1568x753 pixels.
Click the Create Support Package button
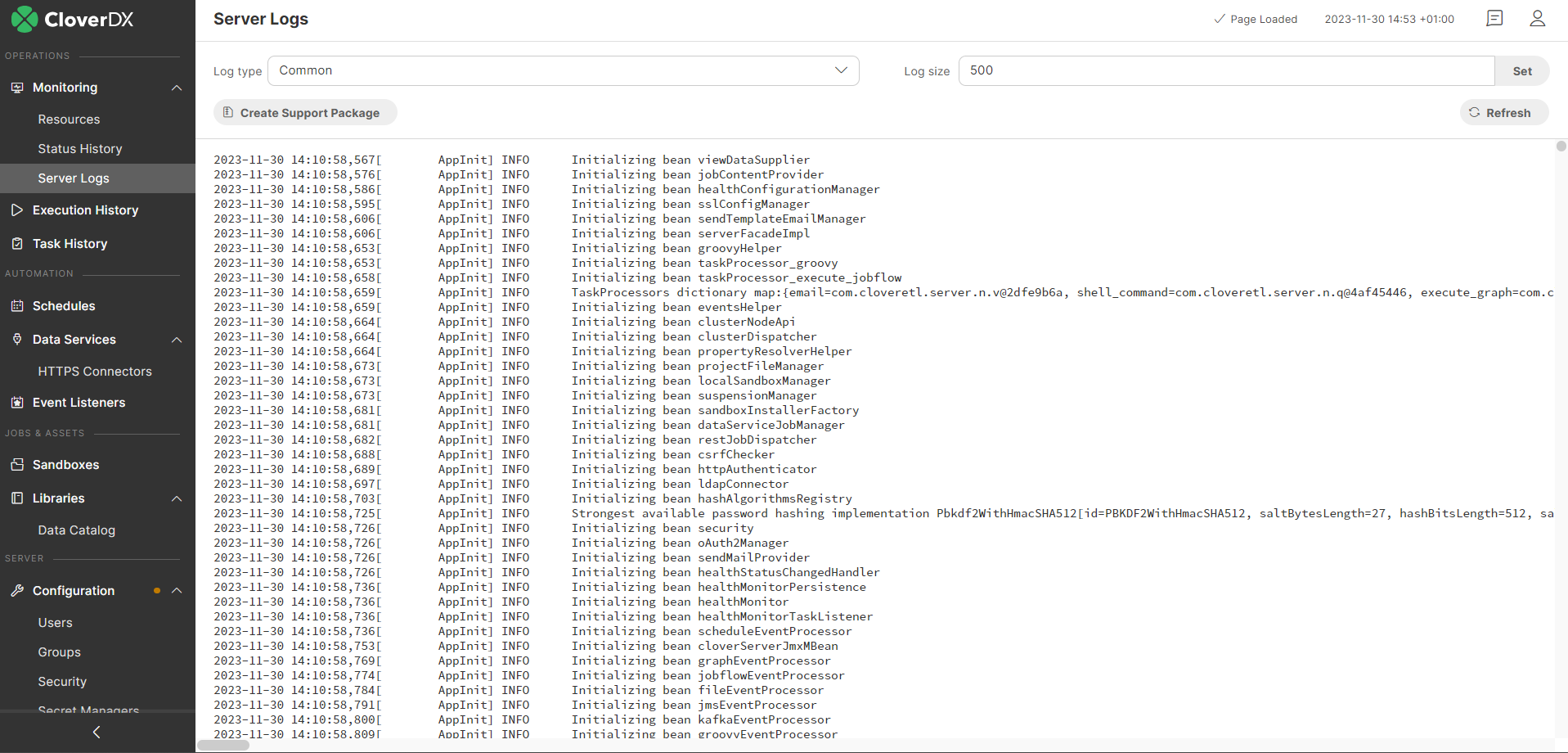[305, 112]
